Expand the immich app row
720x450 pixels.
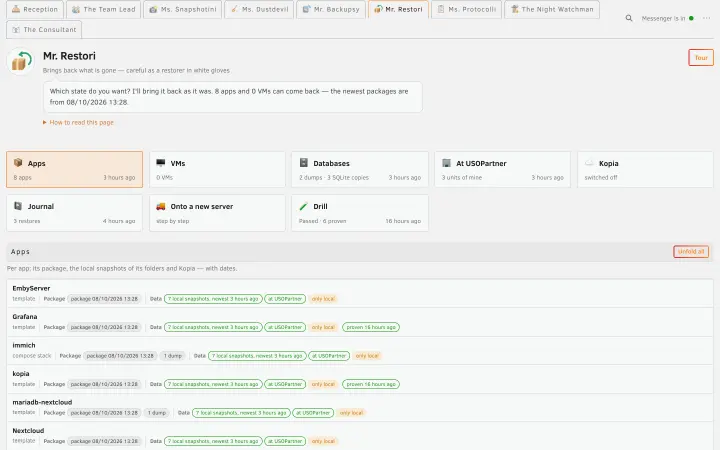(360, 350)
